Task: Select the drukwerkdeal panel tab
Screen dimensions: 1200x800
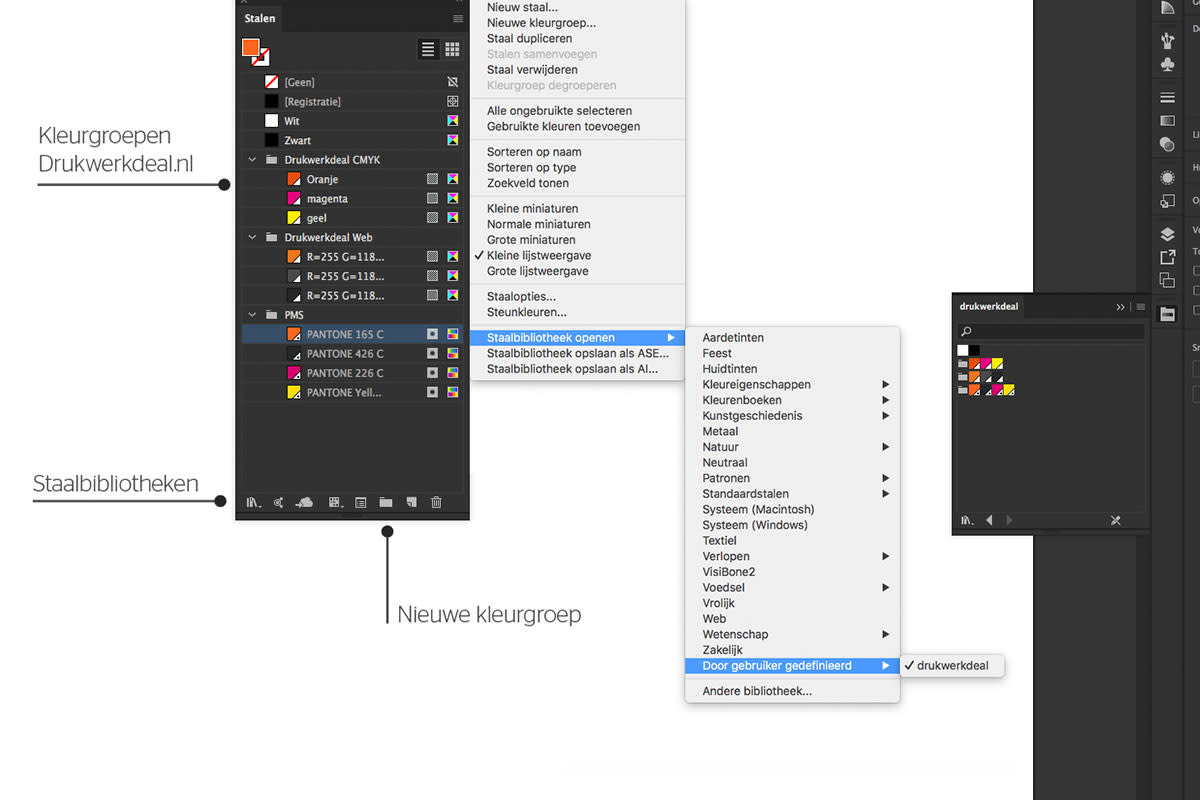Action: 989,307
